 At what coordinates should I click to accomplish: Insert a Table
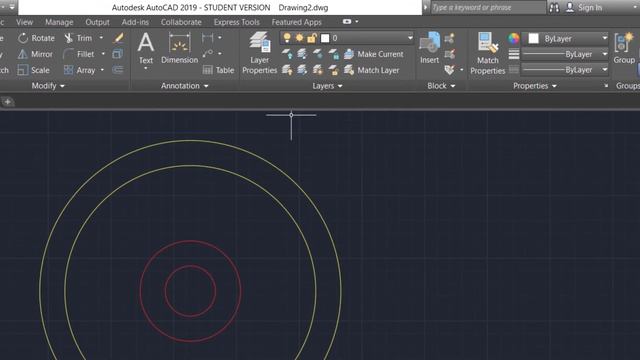[218, 70]
